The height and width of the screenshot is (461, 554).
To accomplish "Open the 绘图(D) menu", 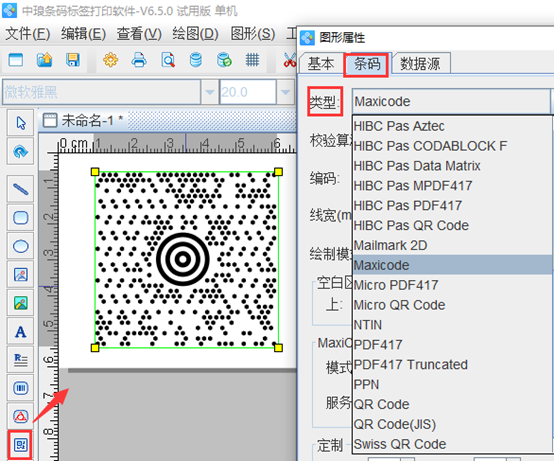I will point(195,34).
